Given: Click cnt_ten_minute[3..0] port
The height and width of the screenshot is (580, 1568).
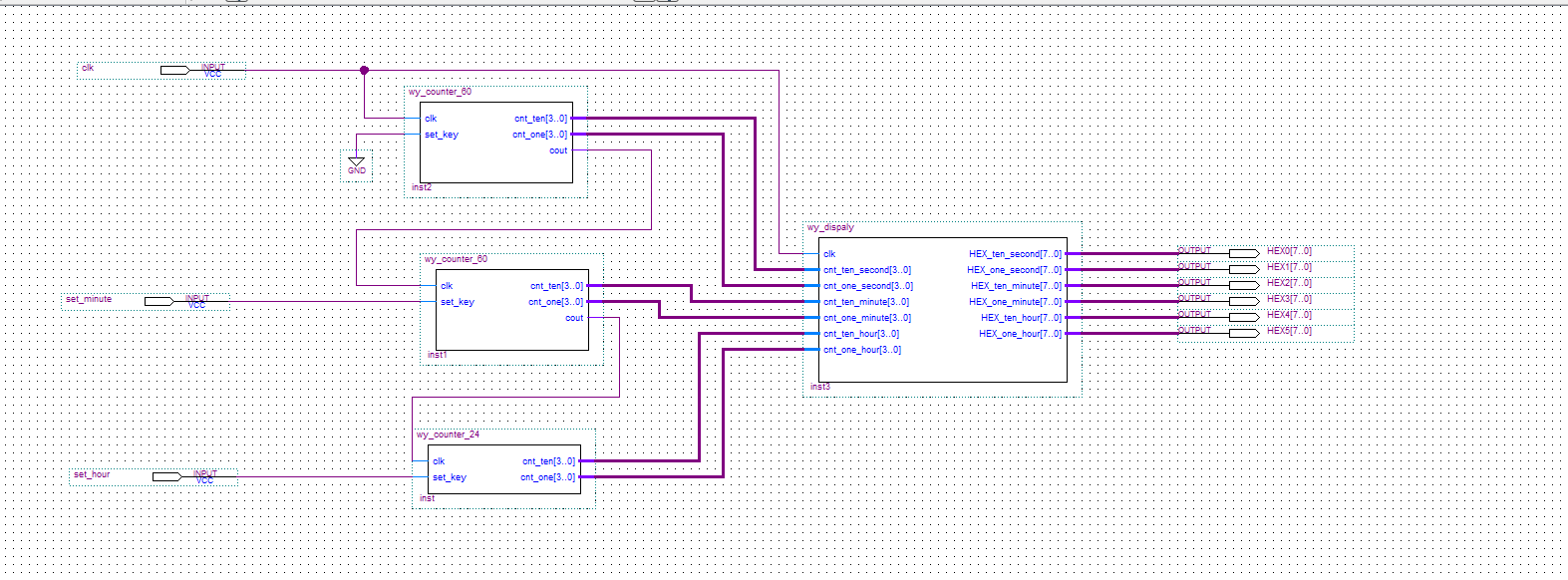Looking at the screenshot, I should (866, 302).
